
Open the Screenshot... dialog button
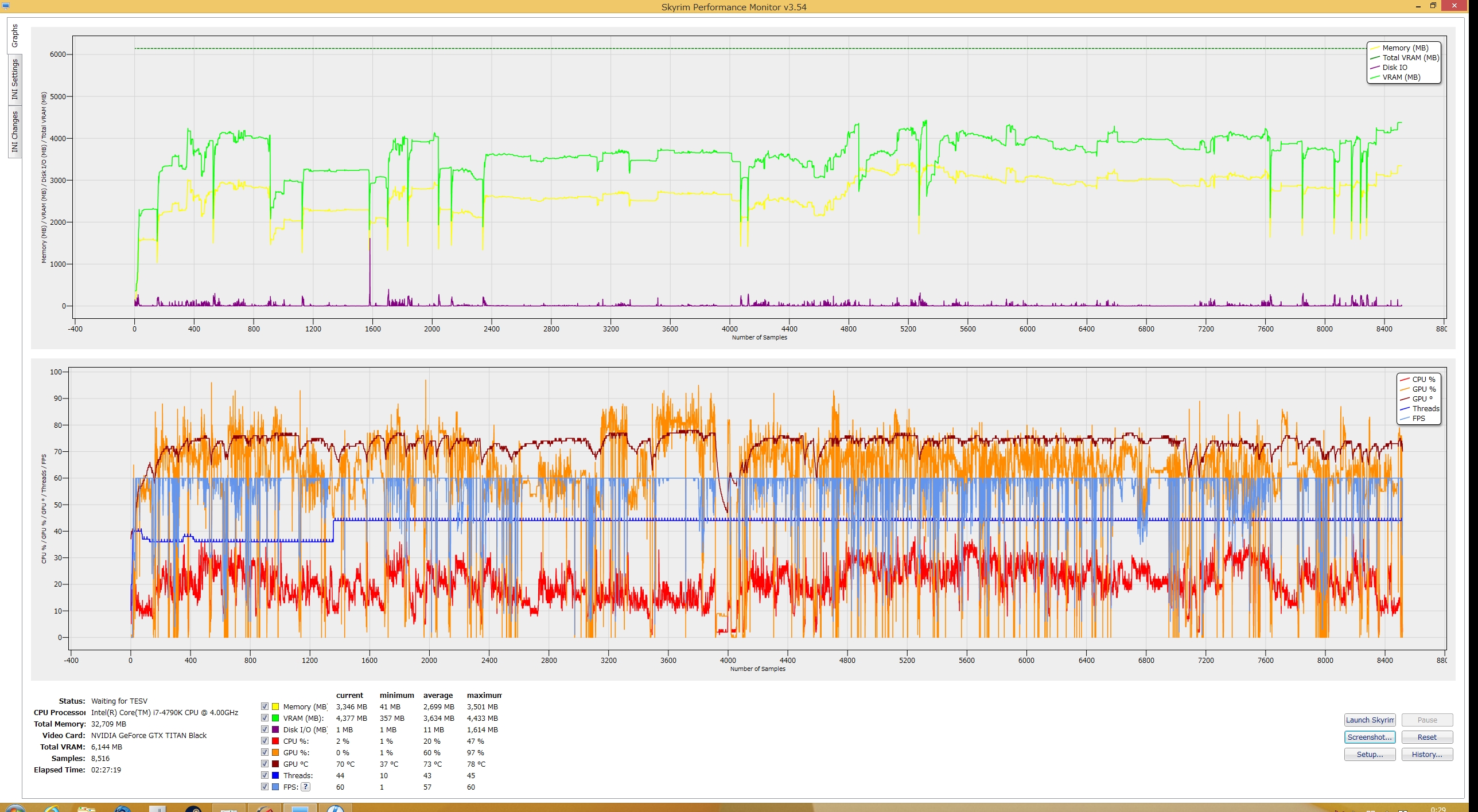coord(1370,737)
